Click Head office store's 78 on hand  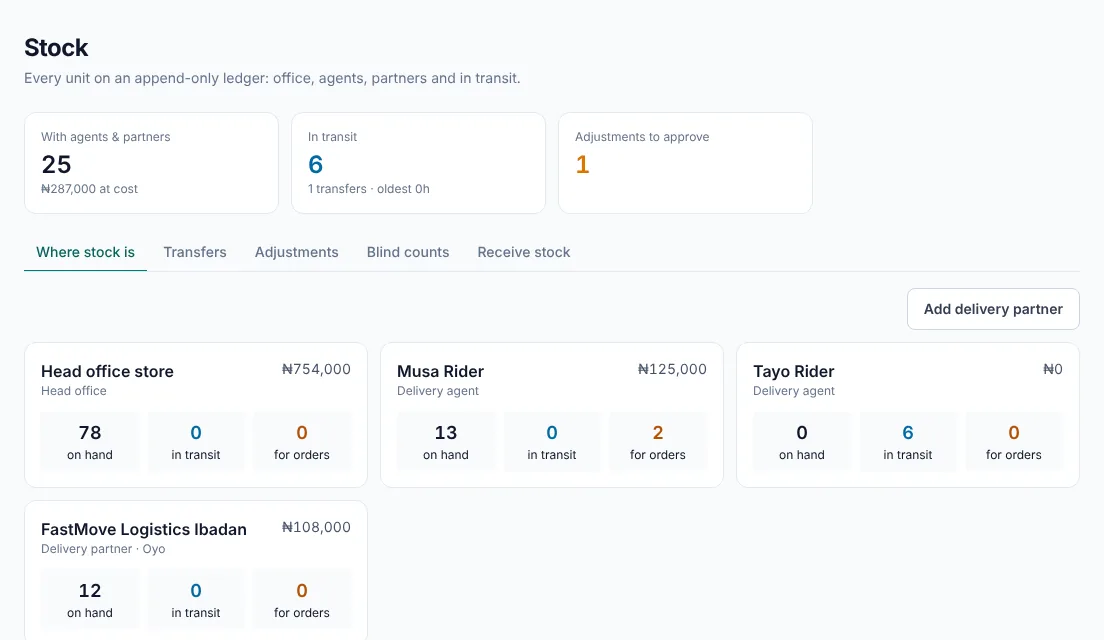[89, 441]
